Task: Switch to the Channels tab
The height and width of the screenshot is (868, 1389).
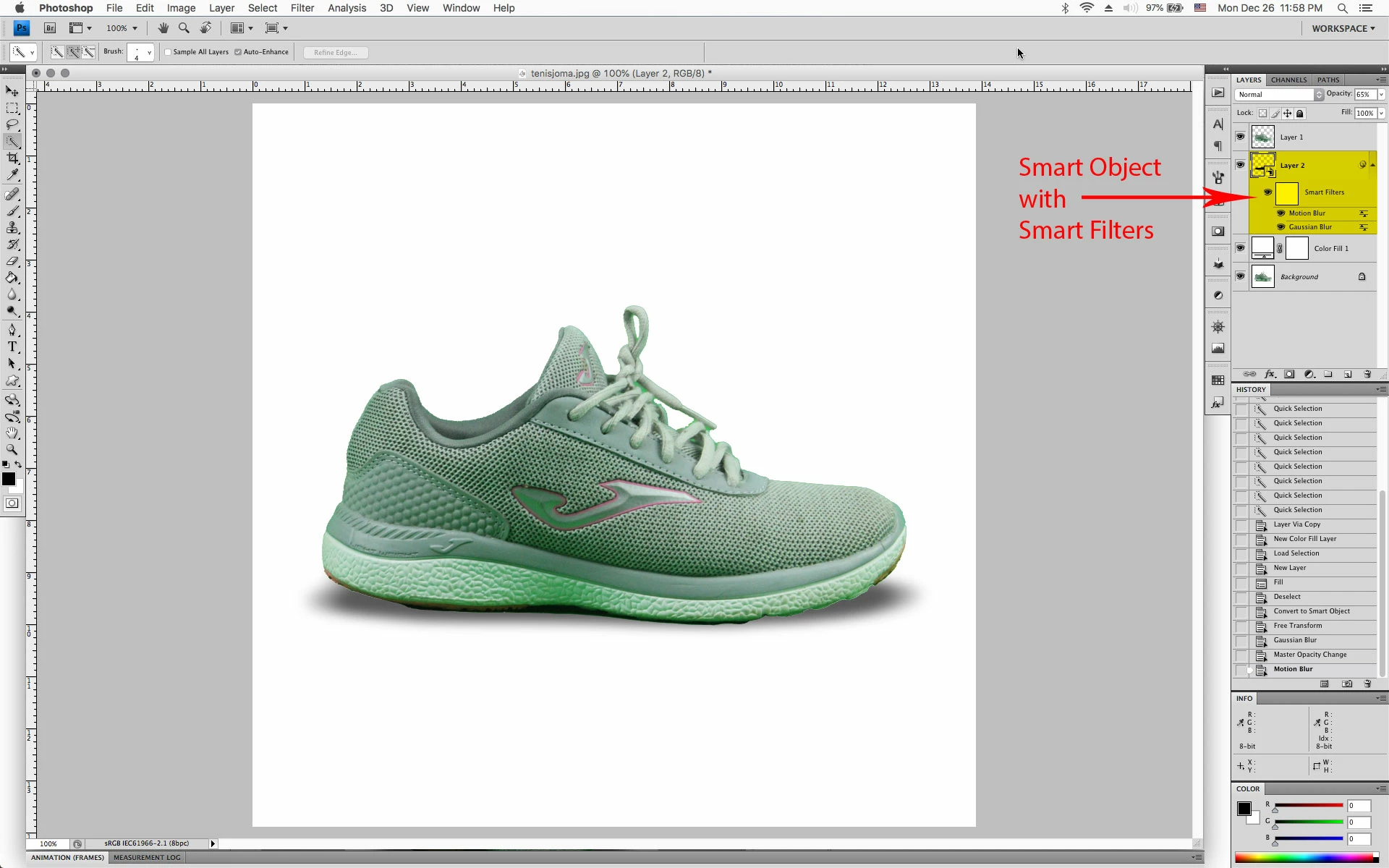Action: tap(1288, 80)
